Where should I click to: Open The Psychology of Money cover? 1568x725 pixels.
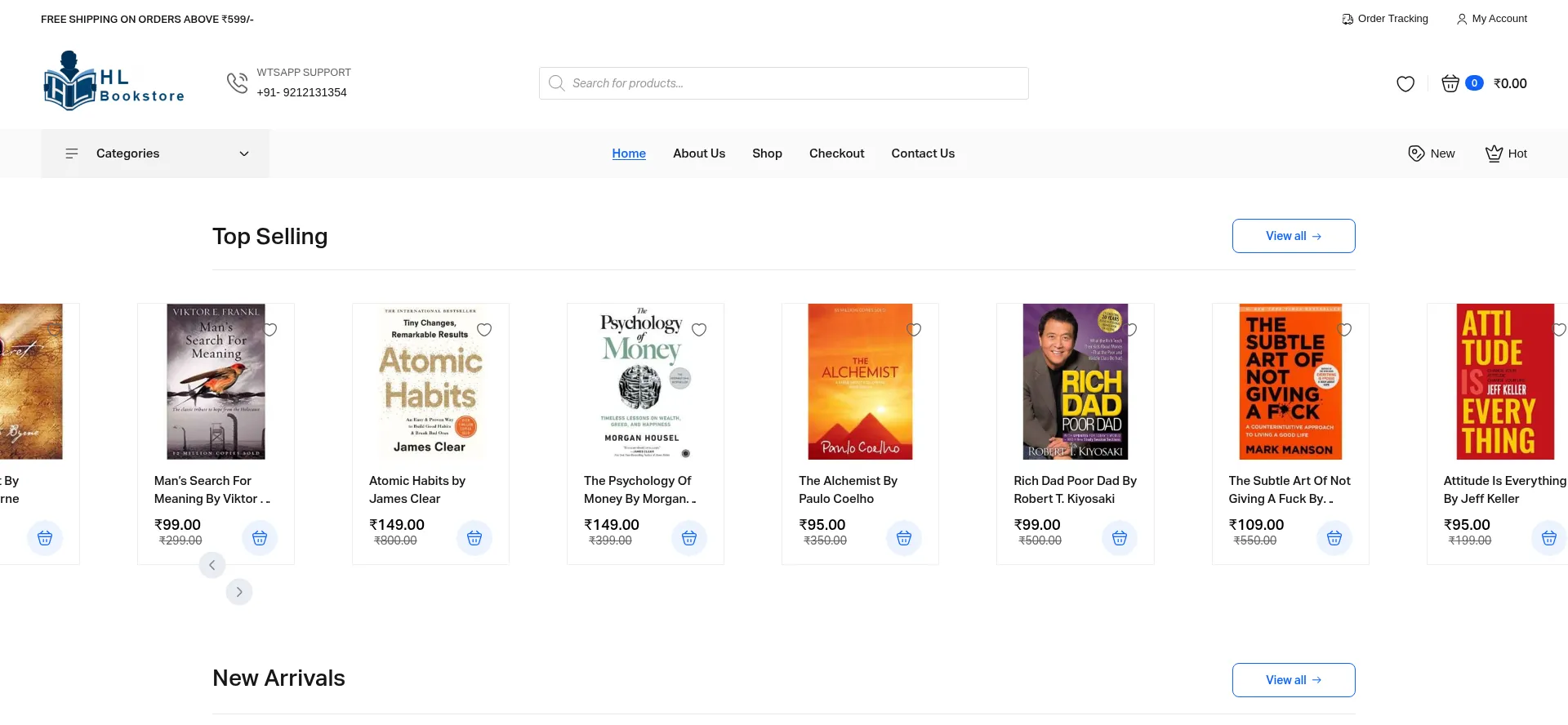click(645, 381)
